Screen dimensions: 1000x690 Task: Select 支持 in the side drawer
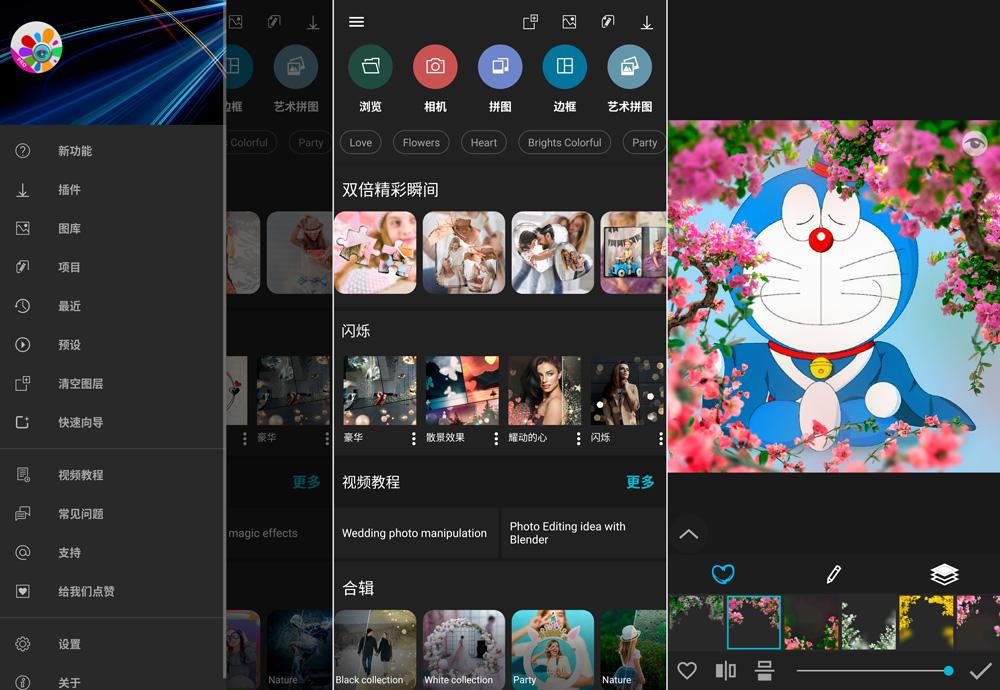click(112, 553)
